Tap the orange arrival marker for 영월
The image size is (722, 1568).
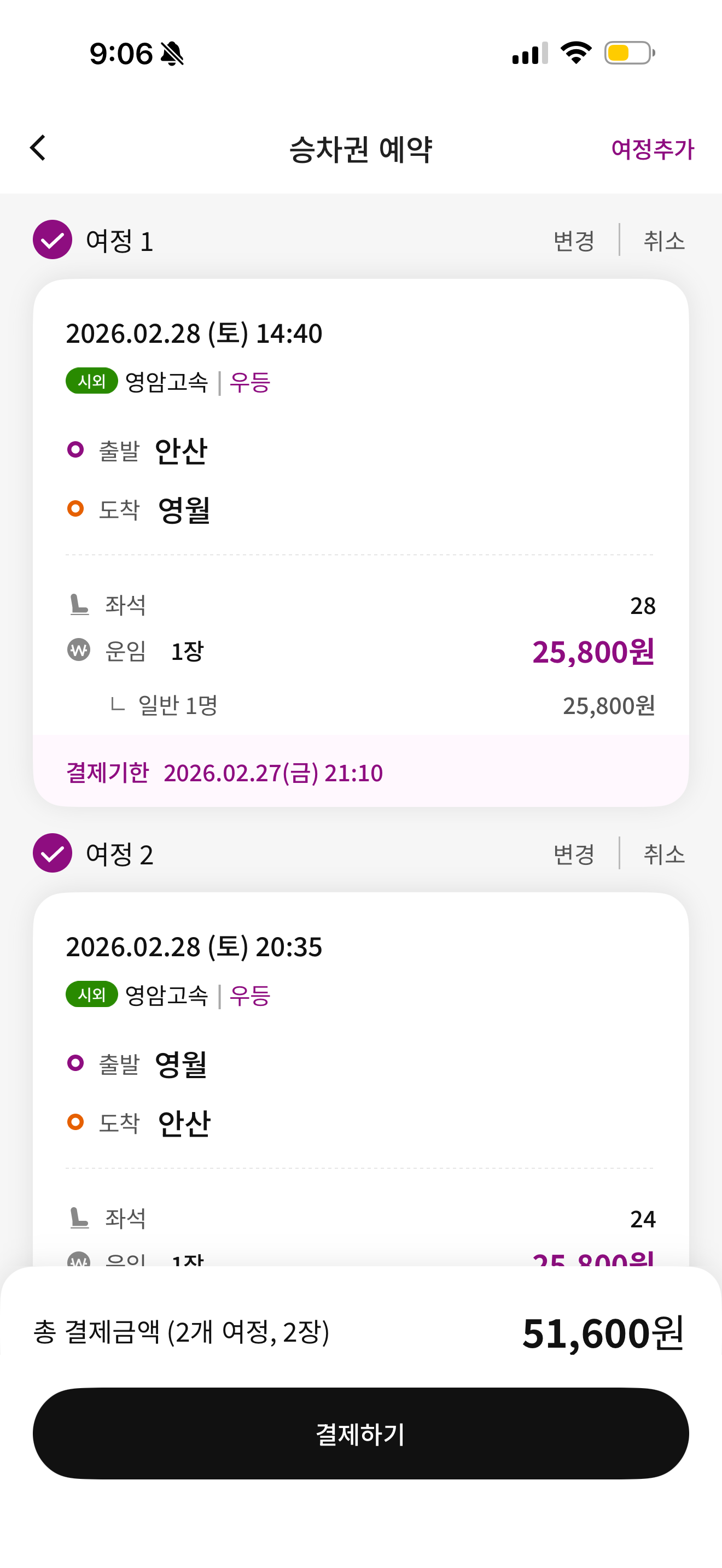pos(75,508)
